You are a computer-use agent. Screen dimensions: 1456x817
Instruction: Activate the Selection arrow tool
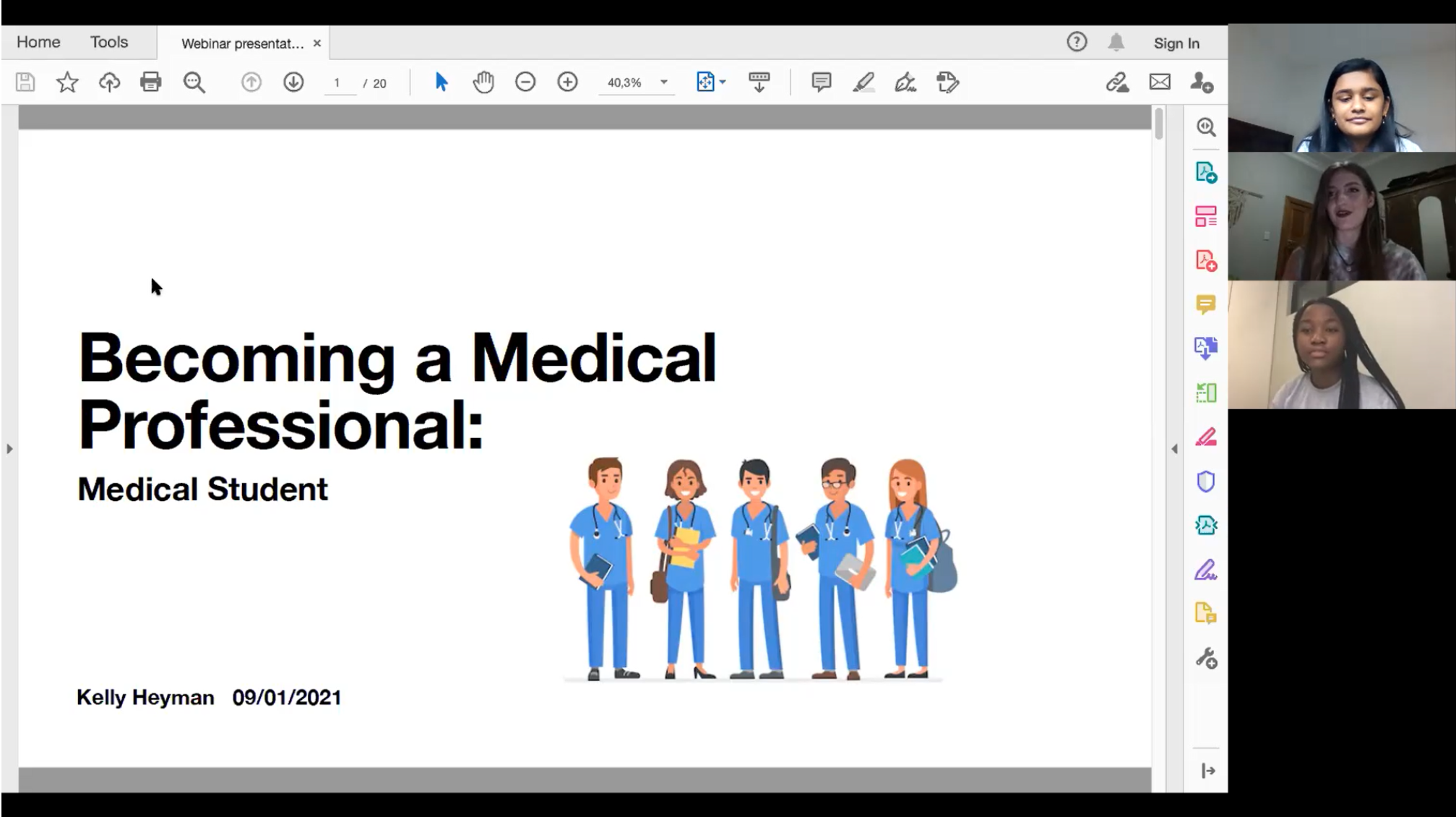pos(441,82)
